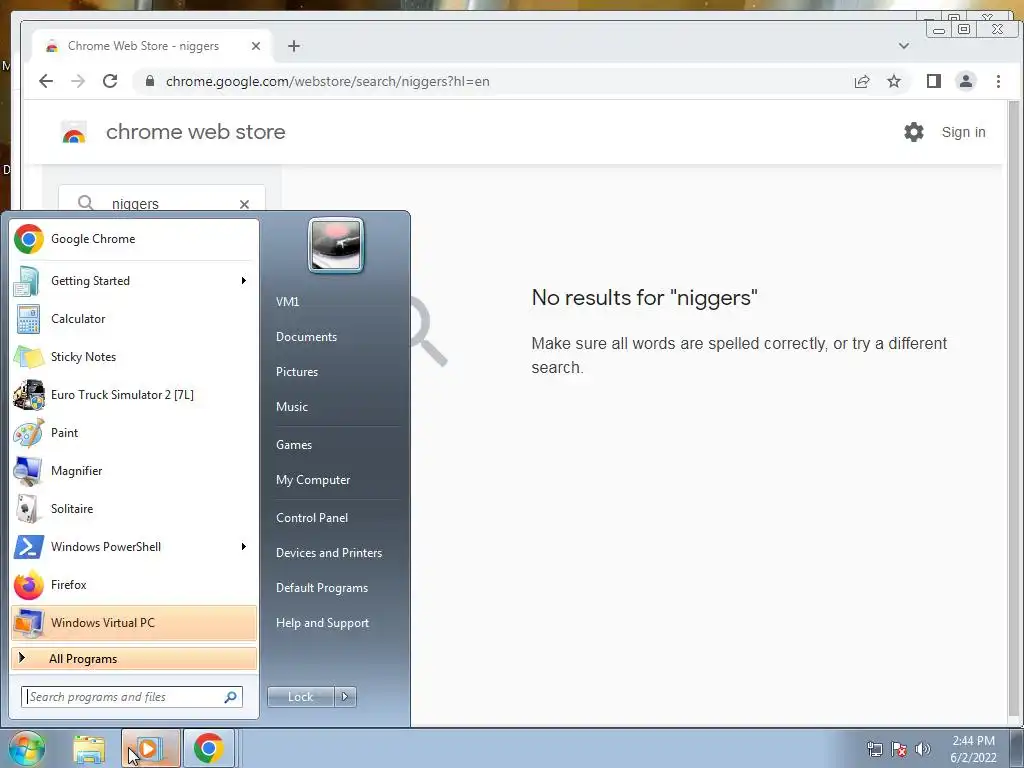
Task: Click the user account picture in Start menu
Action: 336,246
